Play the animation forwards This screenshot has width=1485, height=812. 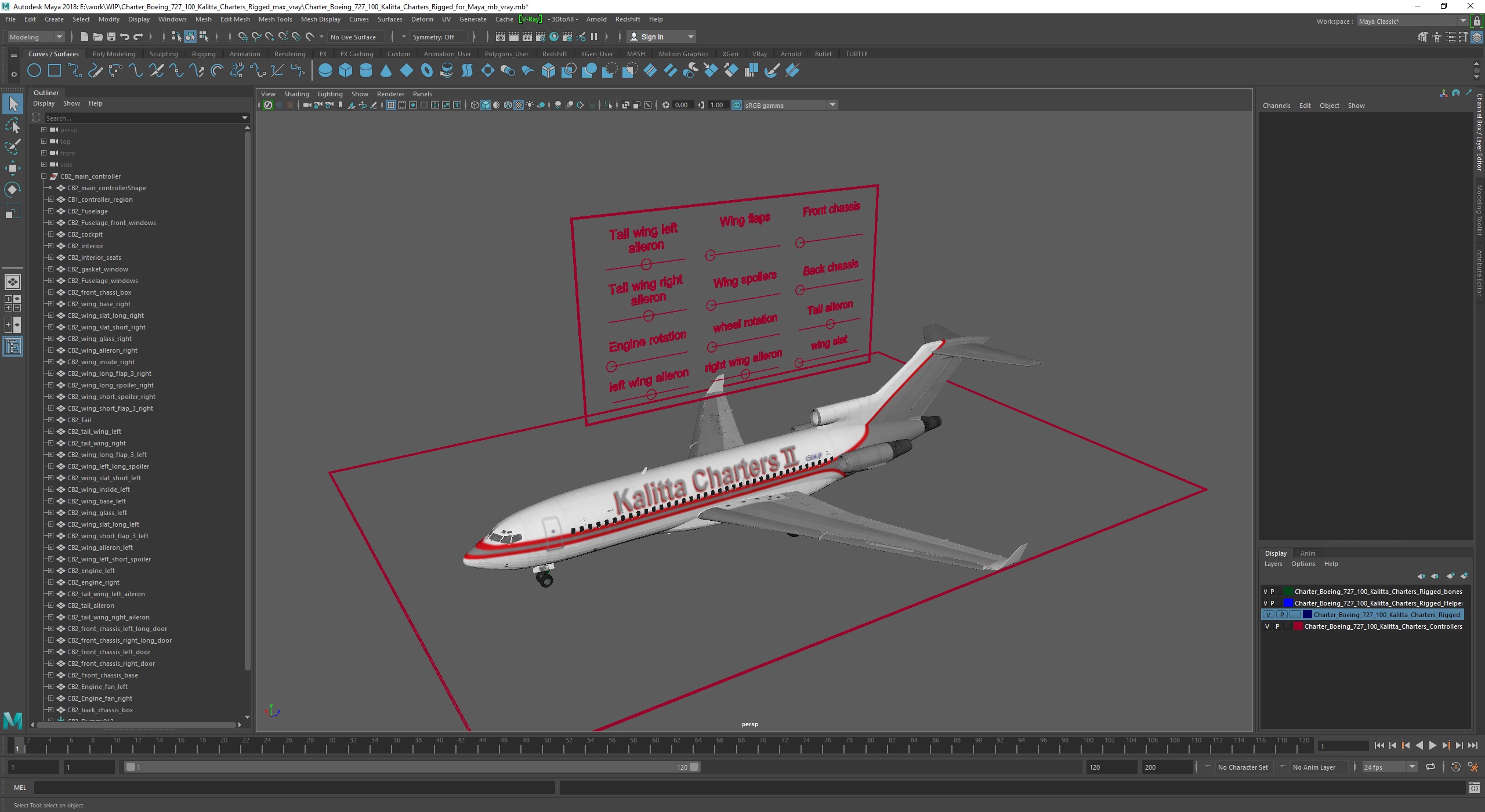pos(1433,746)
